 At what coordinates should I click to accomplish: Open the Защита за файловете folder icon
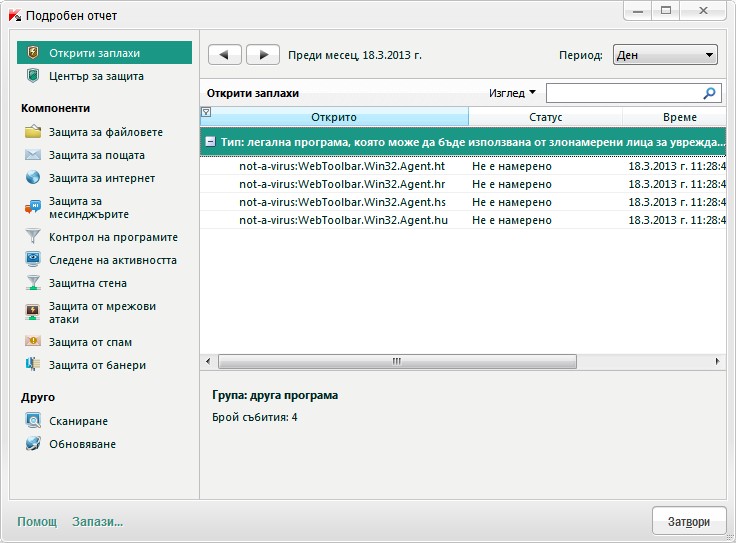click(x=33, y=132)
